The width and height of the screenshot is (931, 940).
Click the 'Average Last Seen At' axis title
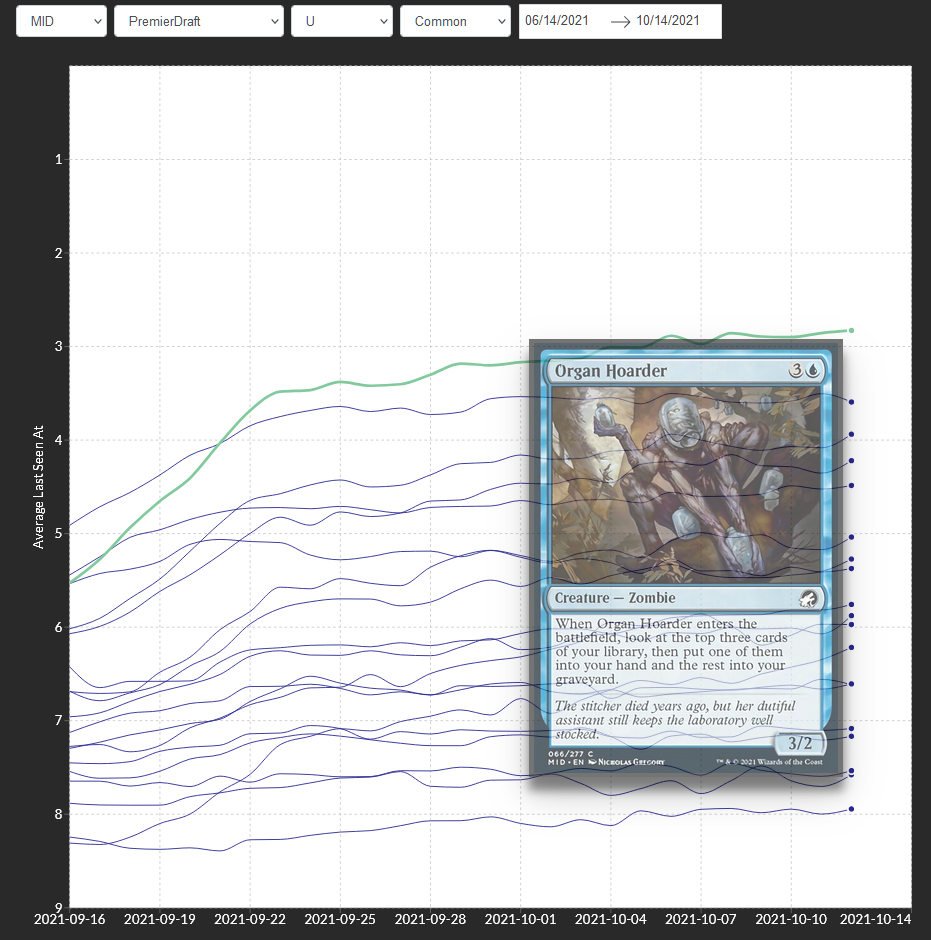[x=38, y=487]
